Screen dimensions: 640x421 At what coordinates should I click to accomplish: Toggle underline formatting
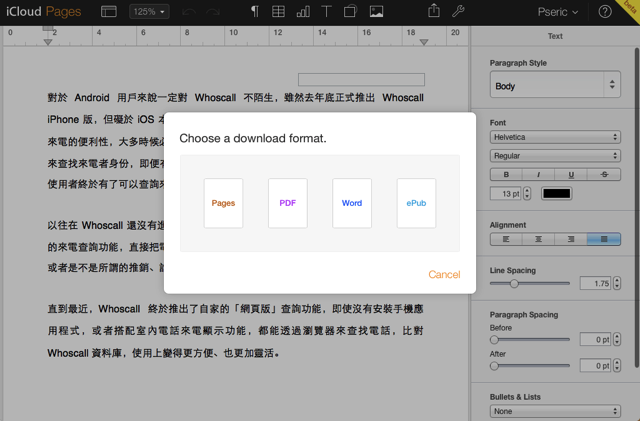[x=571, y=174]
